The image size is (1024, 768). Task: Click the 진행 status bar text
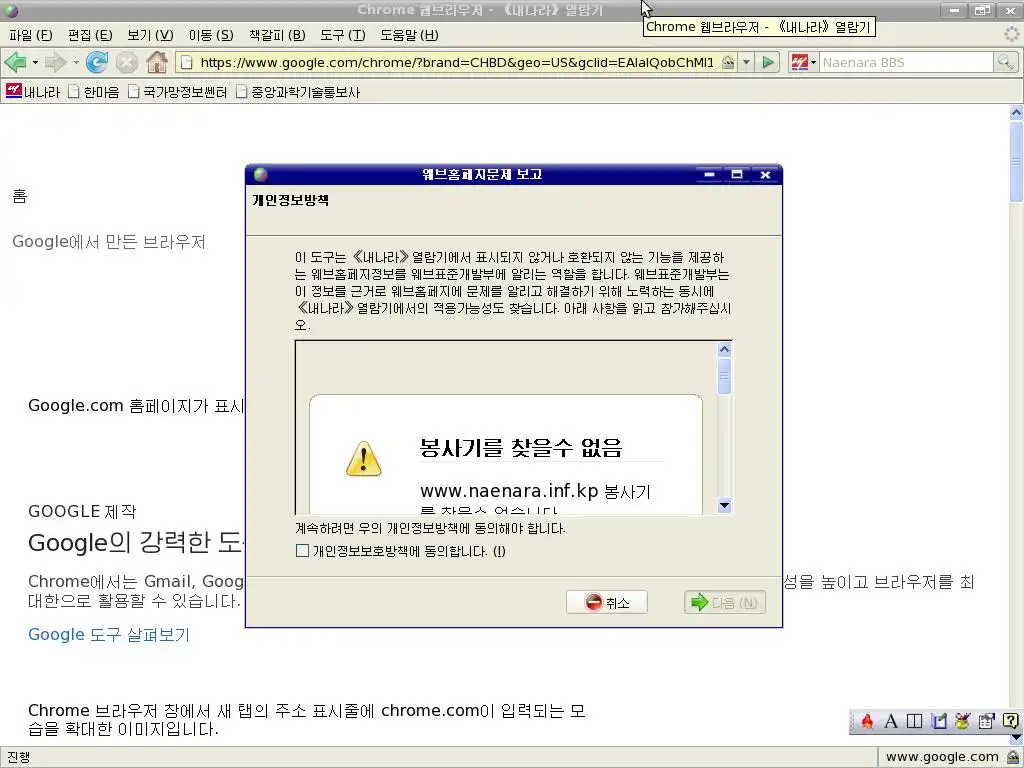click(19, 758)
